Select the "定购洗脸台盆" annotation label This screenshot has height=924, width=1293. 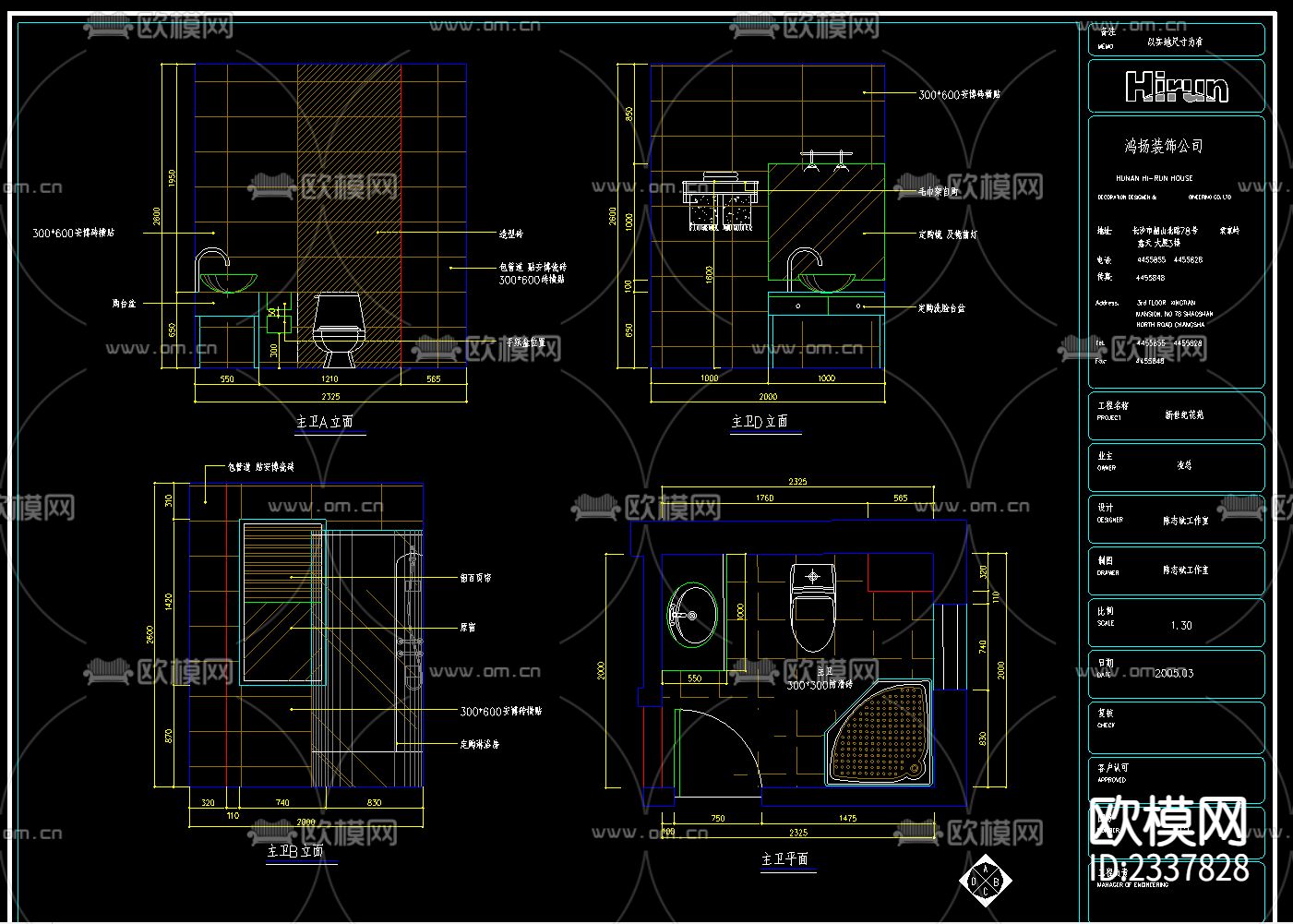click(x=941, y=308)
